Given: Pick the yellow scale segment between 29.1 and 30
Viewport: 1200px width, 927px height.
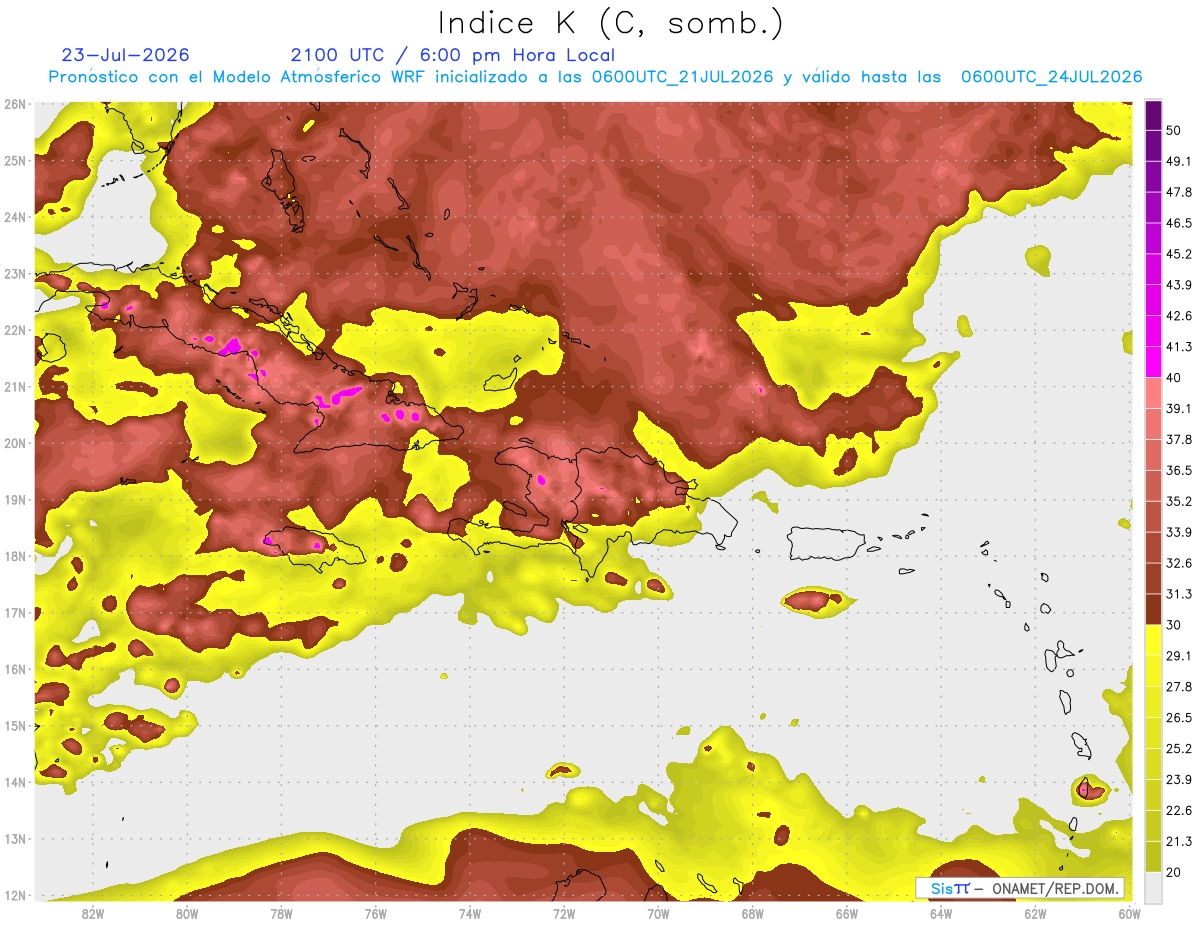Looking at the screenshot, I should click(1153, 640).
